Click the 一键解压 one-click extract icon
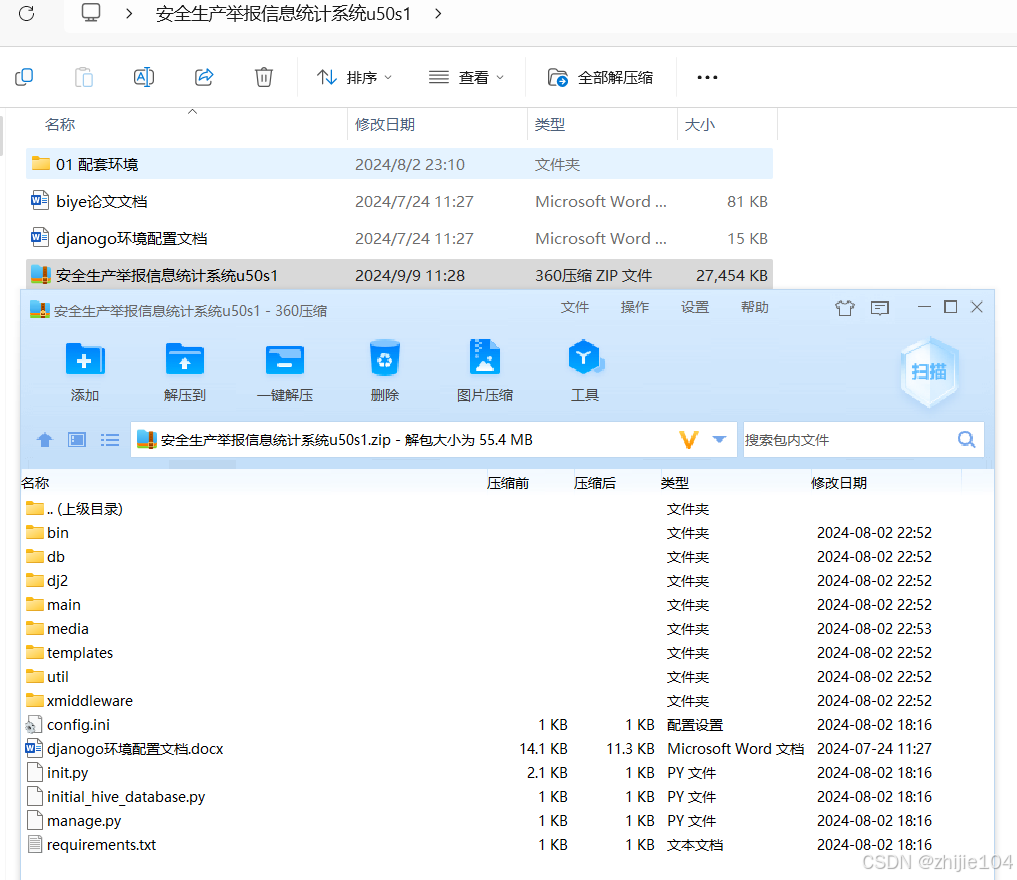Screen dimensions: 1017x880 pyautogui.click(x=285, y=359)
